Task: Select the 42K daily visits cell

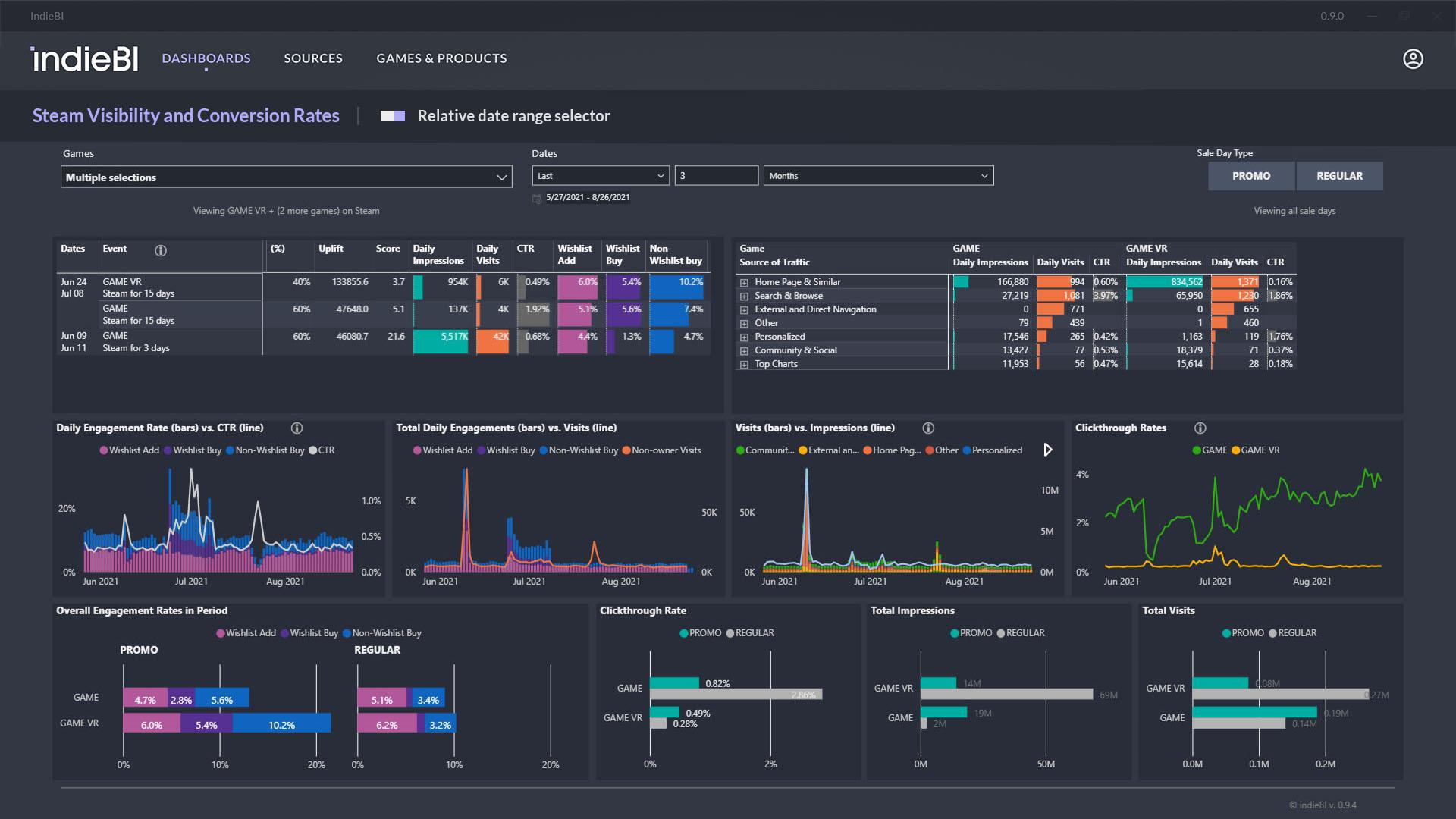Action: click(x=493, y=341)
